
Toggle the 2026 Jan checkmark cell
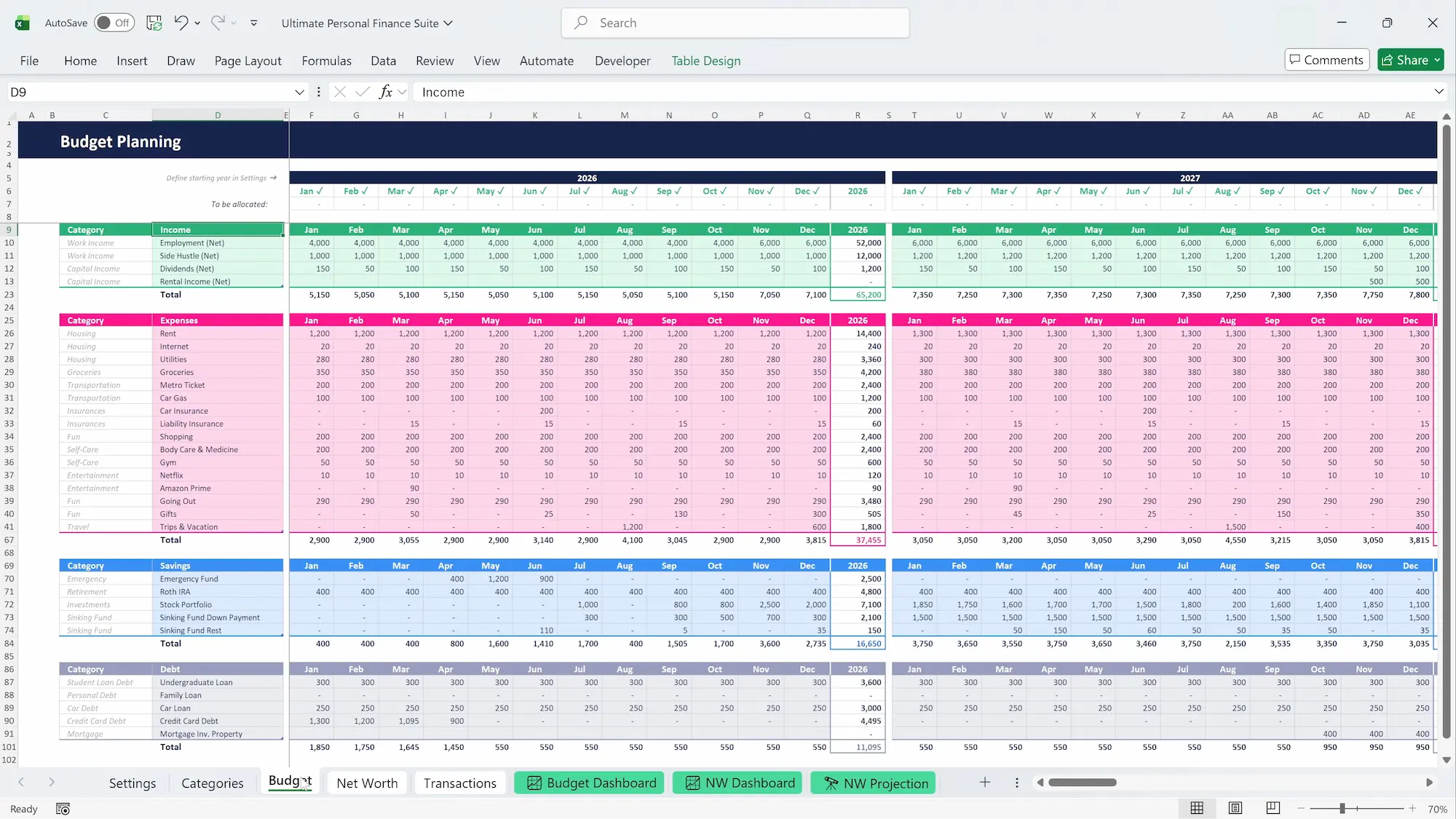311,191
